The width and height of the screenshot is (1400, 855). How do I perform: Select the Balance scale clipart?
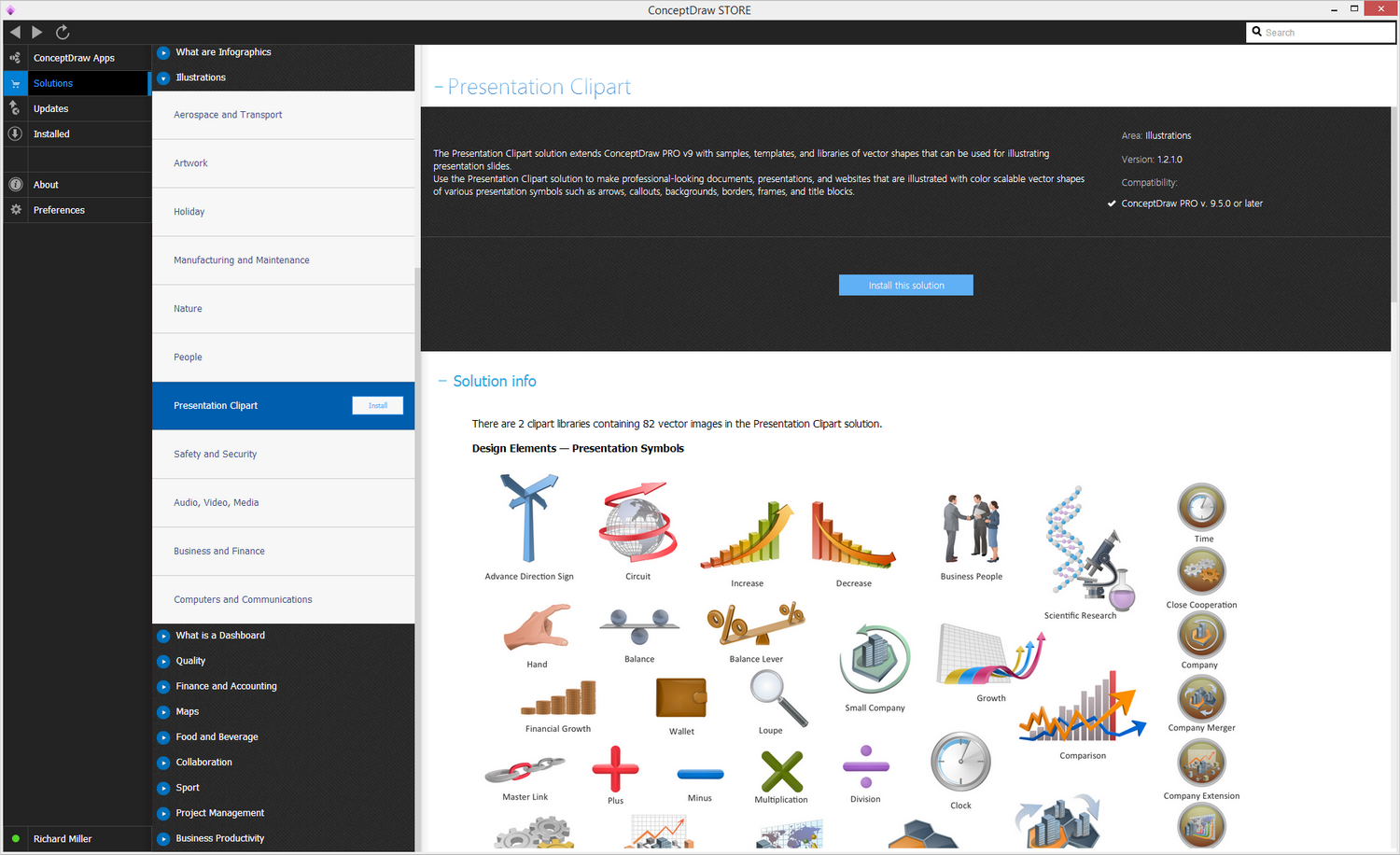pyautogui.click(x=639, y=626)
